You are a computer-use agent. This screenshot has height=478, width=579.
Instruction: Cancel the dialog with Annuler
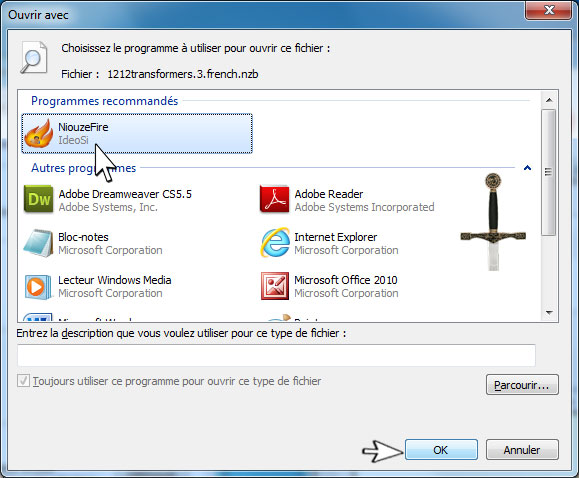click(522, 450)
